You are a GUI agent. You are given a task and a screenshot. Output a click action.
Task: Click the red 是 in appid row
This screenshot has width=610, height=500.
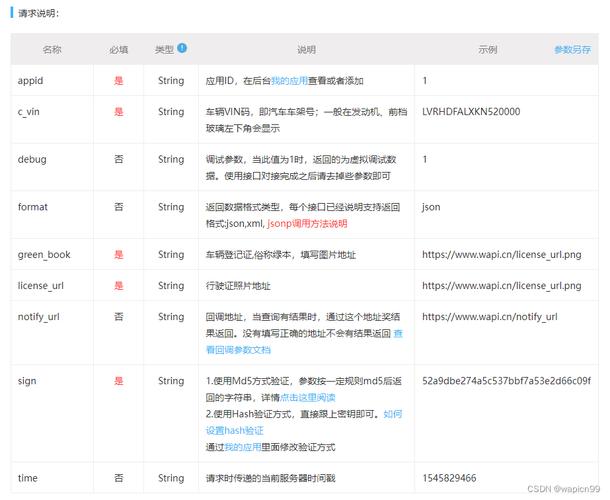[x=119, y=81]
